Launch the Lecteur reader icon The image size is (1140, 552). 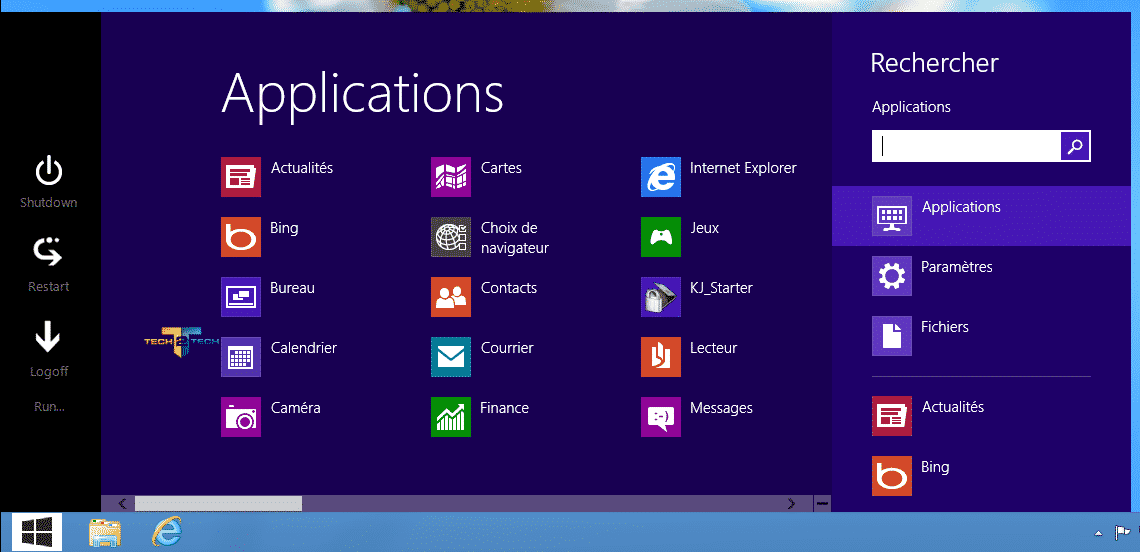(661, 357)
